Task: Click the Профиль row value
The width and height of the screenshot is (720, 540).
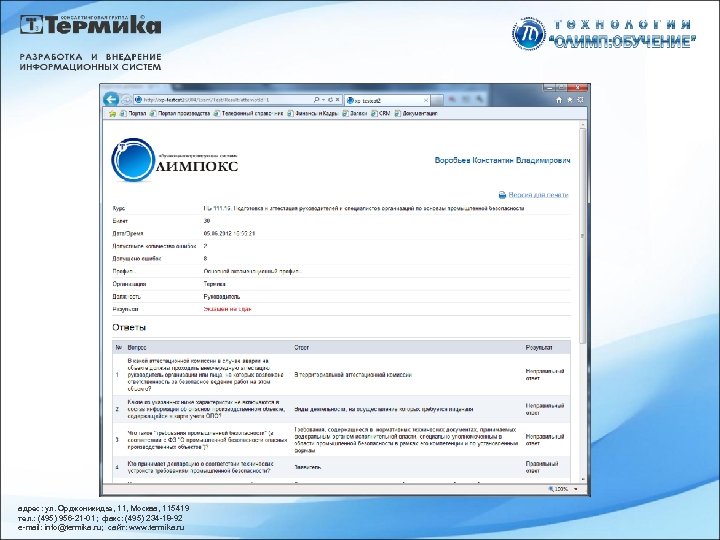Action: (253, 271)
